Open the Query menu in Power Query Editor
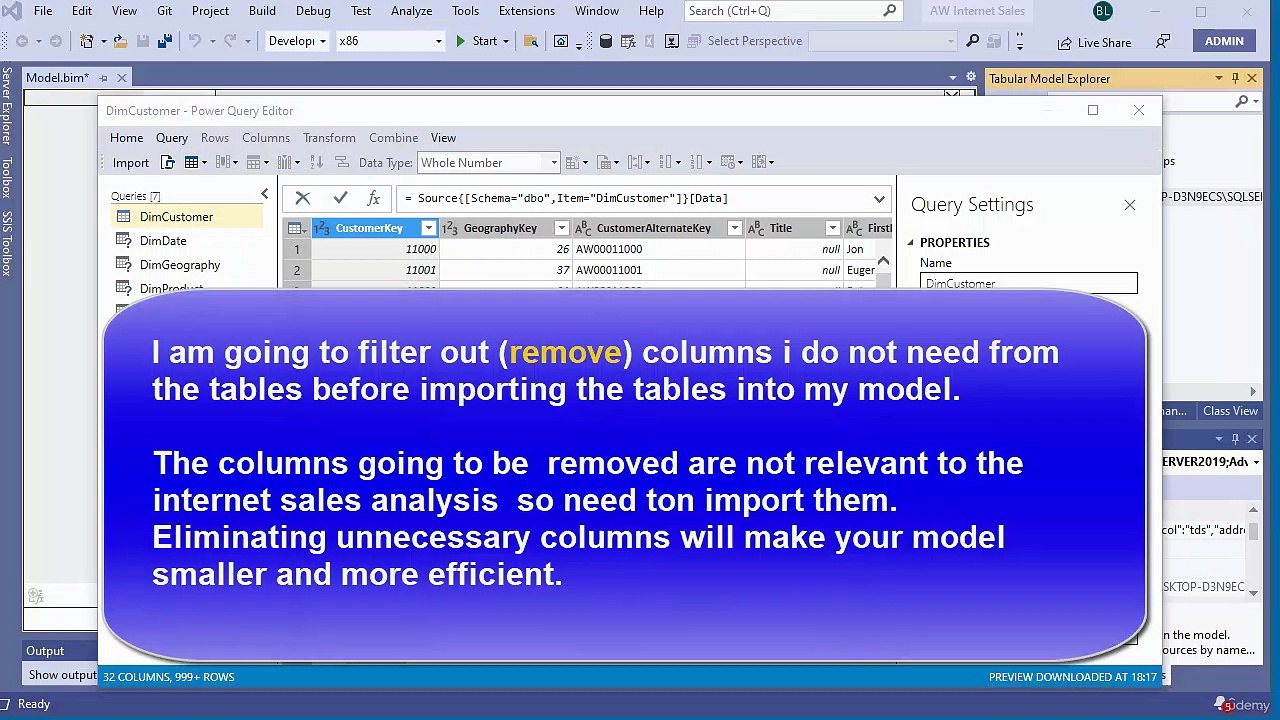Image resolution: width=1280 pixels, height=720 pixels. point(172,137)
